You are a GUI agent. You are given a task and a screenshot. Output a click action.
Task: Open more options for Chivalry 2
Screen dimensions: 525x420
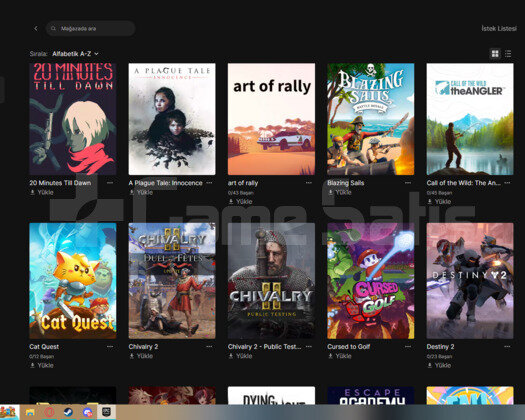tap(209, 347)
